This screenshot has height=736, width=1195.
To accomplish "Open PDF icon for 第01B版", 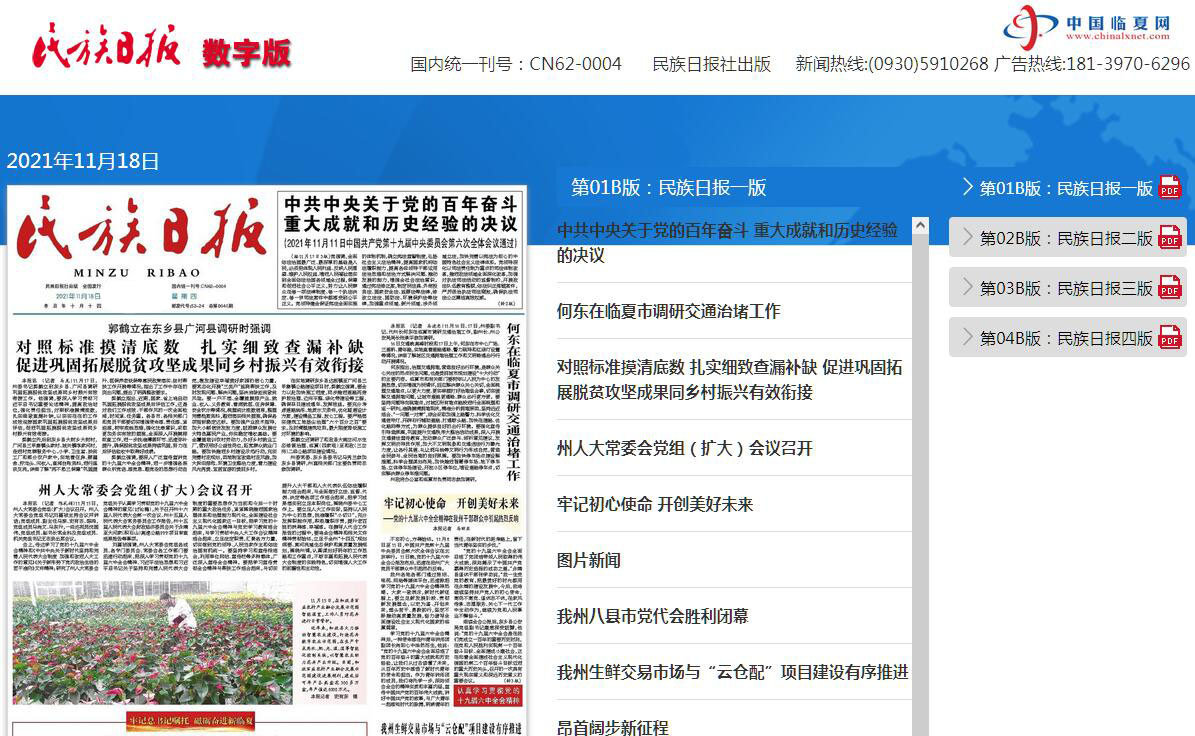I will [x=1169, y=187].
